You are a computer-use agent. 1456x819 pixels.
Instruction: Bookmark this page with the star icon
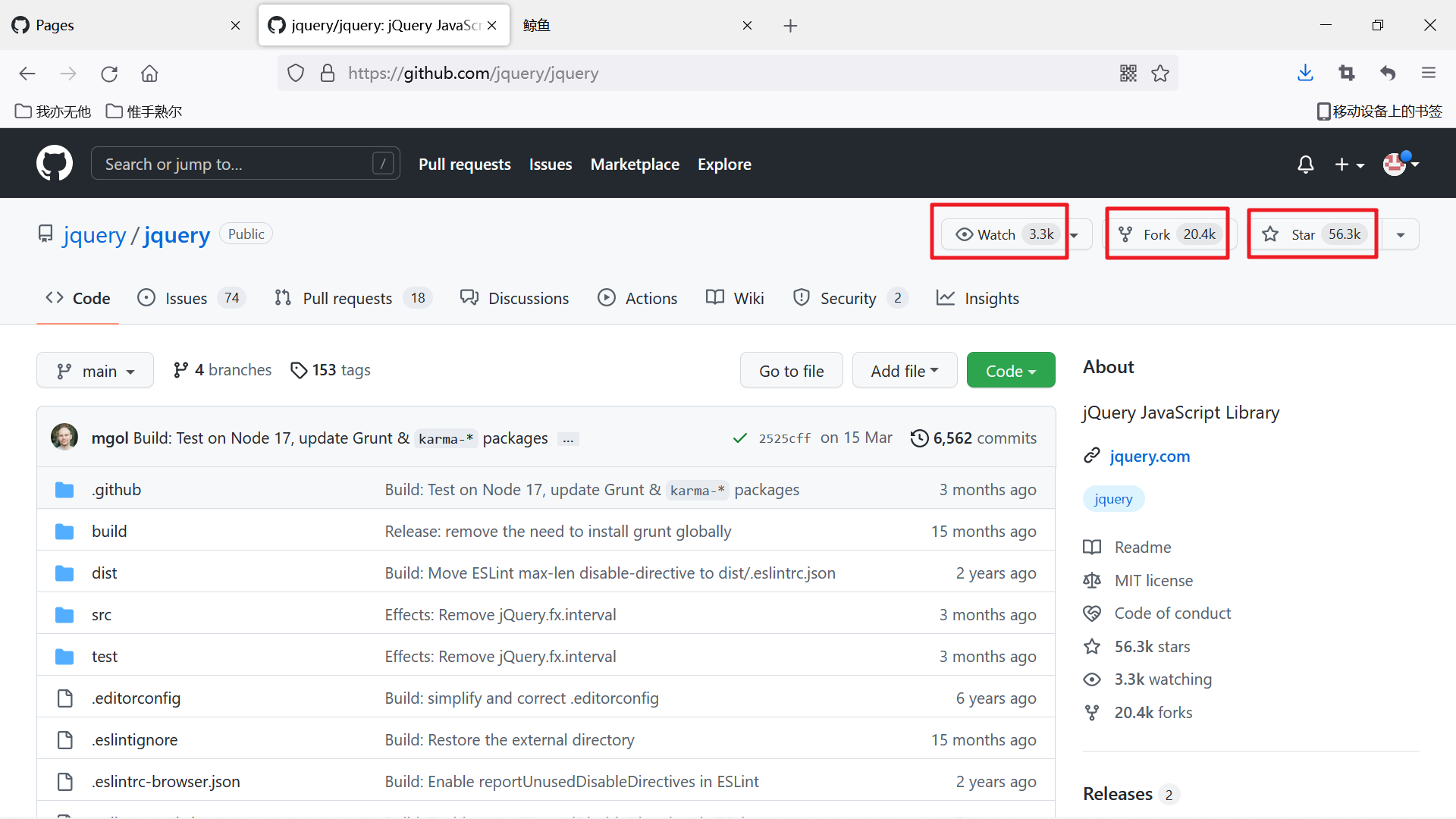[x=1160, y=74]
